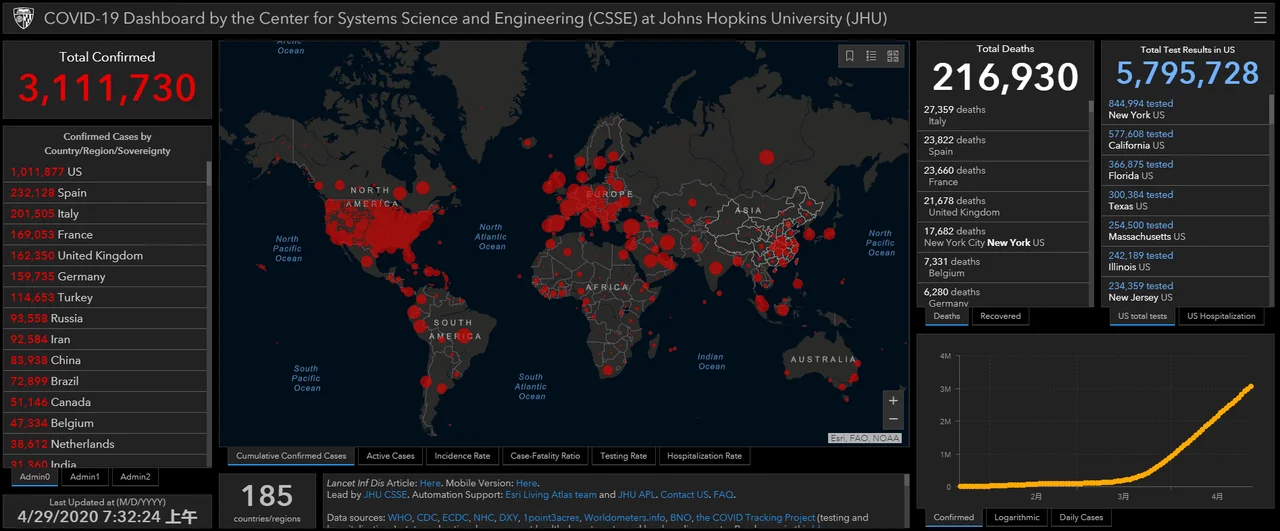Zoom in on the map
This screenshot has width=1280, height=531.
tap(893, 401)
